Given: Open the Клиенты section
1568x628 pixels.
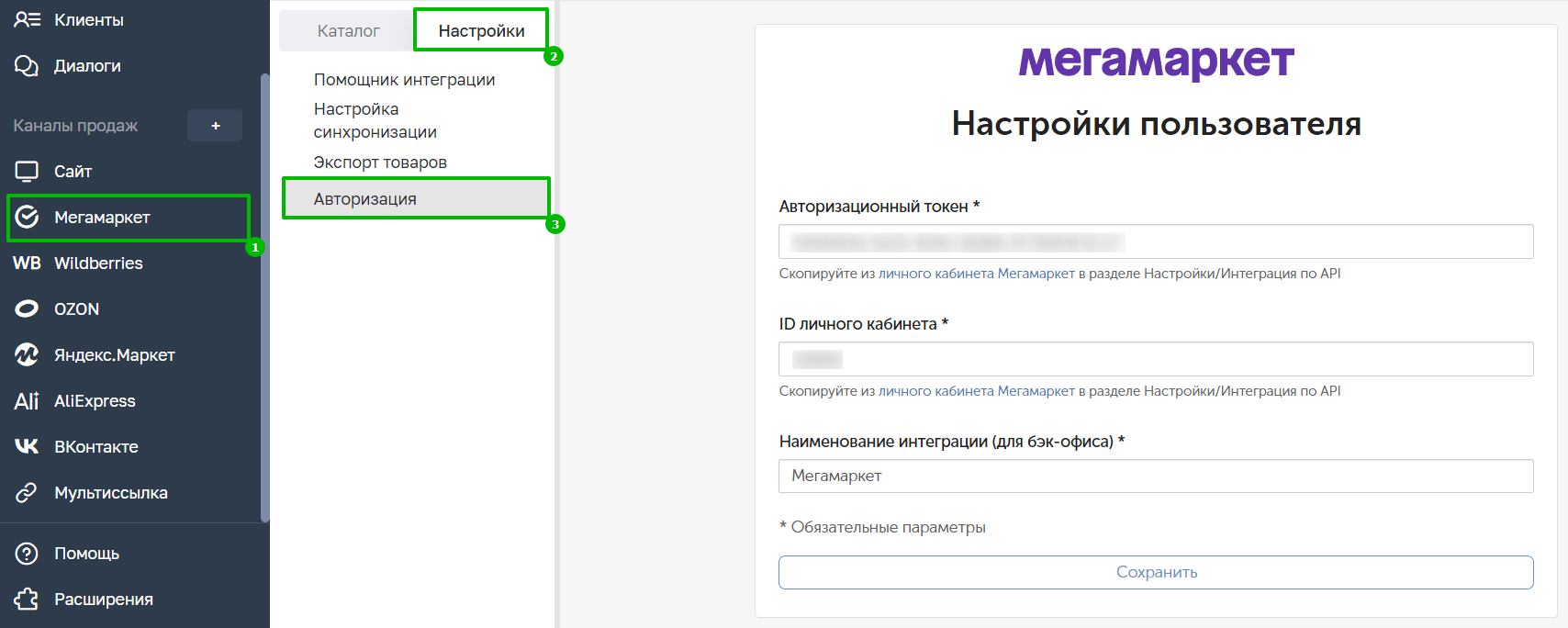Looking at the screenshot, I should (89, 20).
